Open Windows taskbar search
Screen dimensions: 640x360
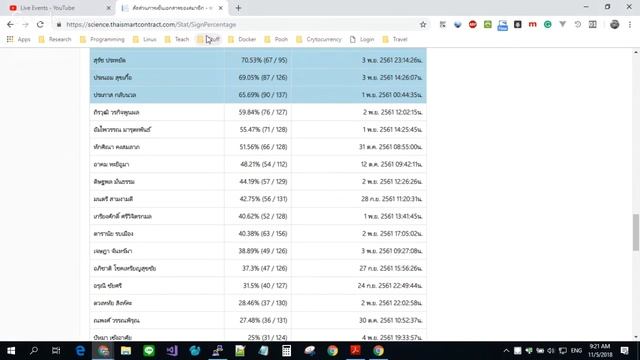pos(34,351)
